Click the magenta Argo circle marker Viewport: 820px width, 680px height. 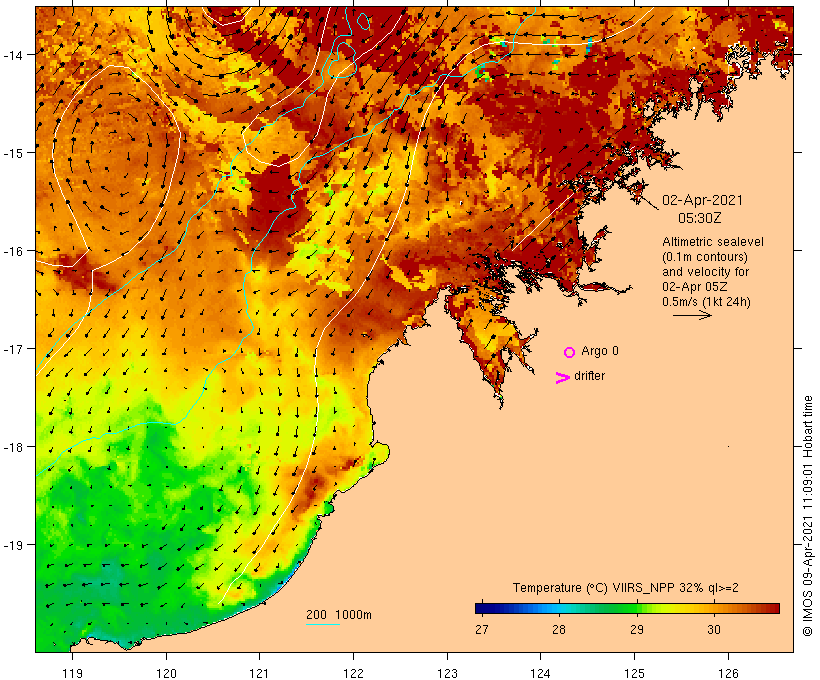coord(570,353)
